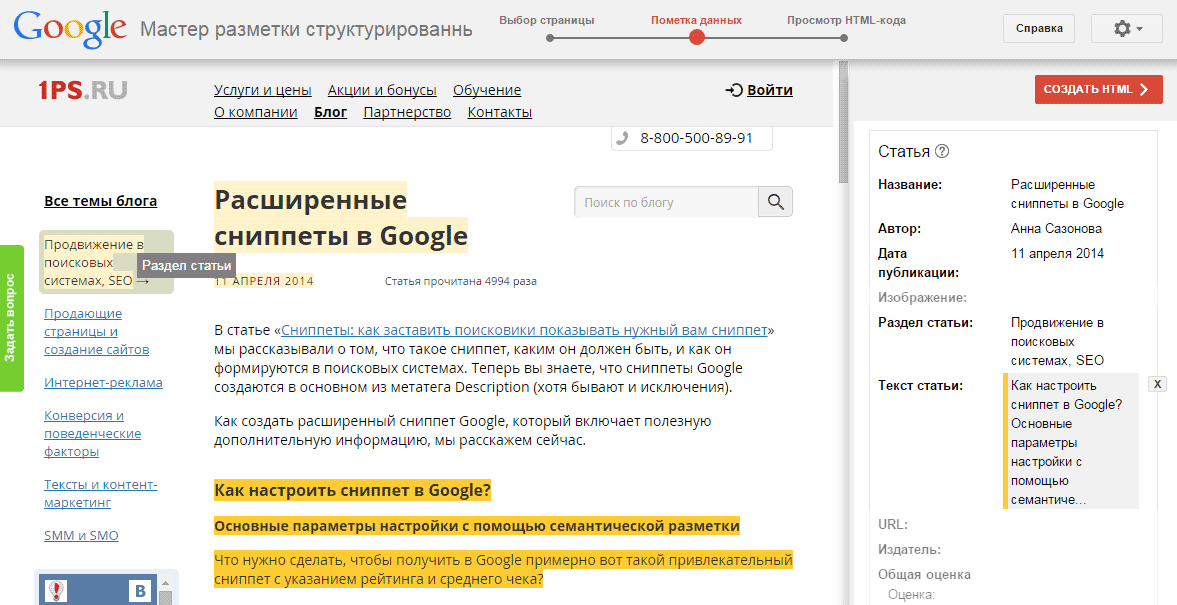Click the Справка help button
1177x605 pixels.
[1039, 29]
